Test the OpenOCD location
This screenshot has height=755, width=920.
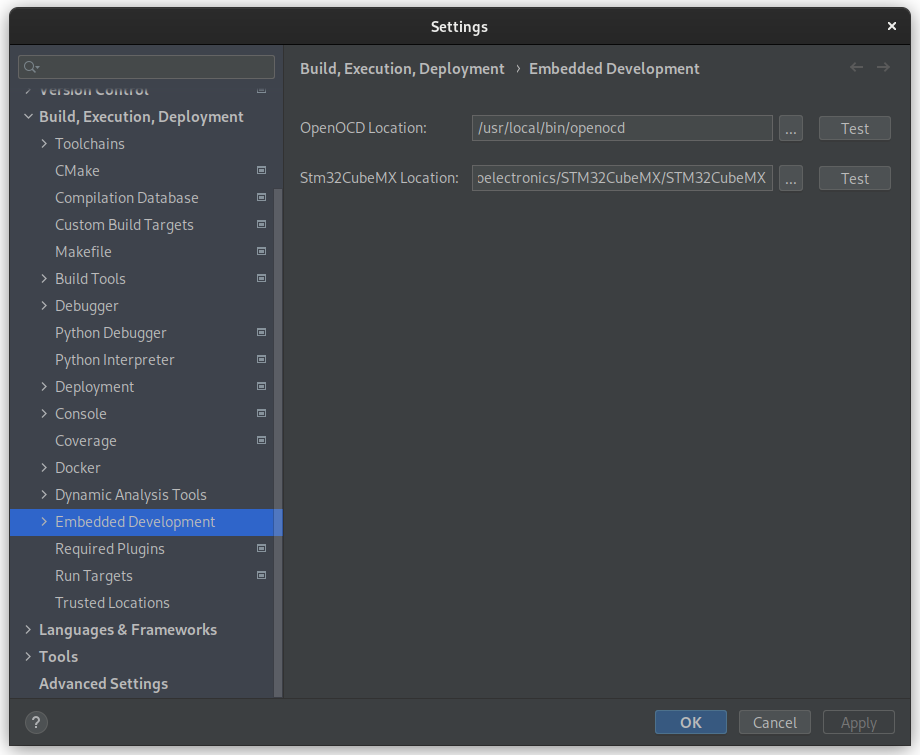tap(854, 128)
